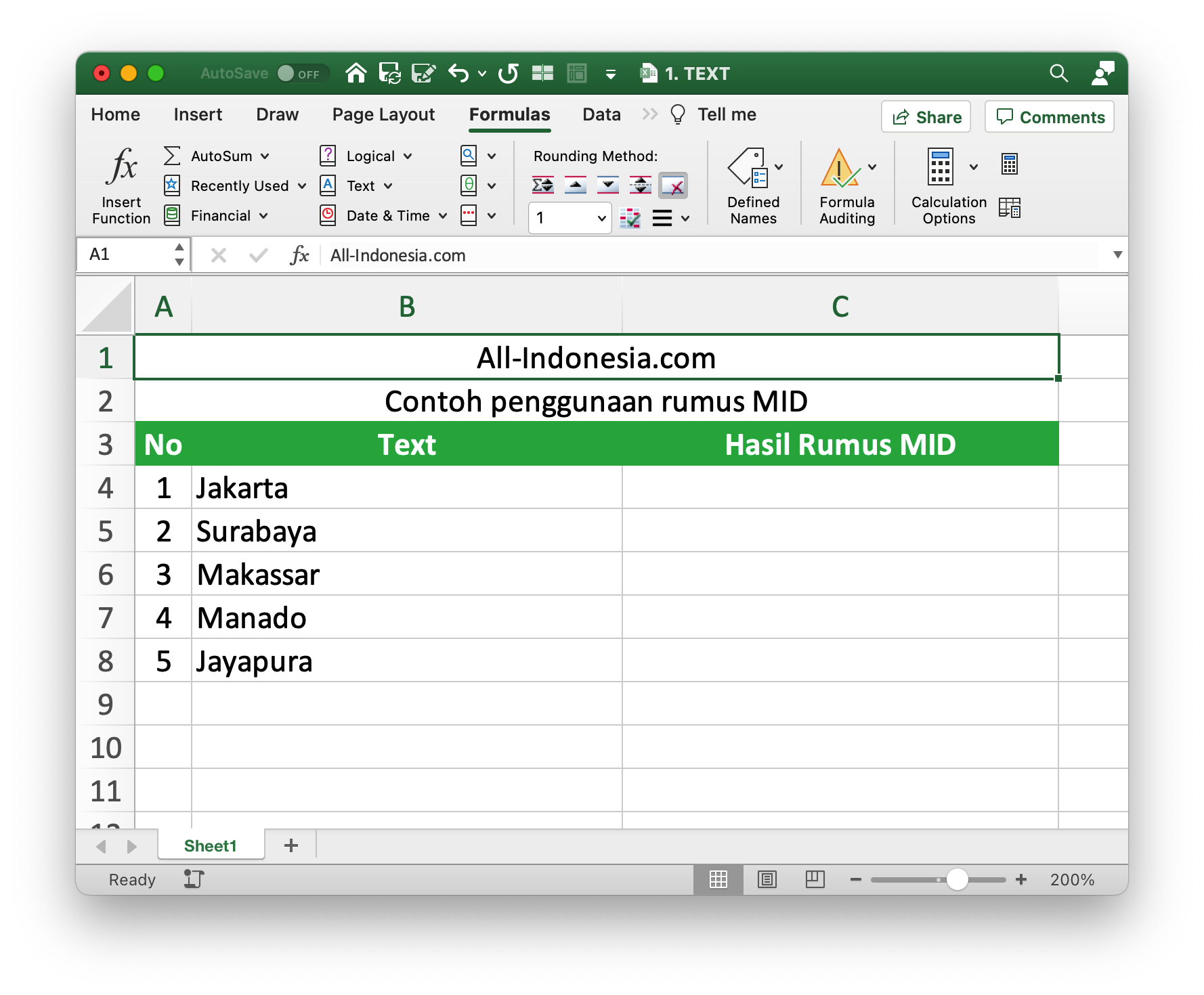Select Normal grid view in status bar

coord(718,879)
